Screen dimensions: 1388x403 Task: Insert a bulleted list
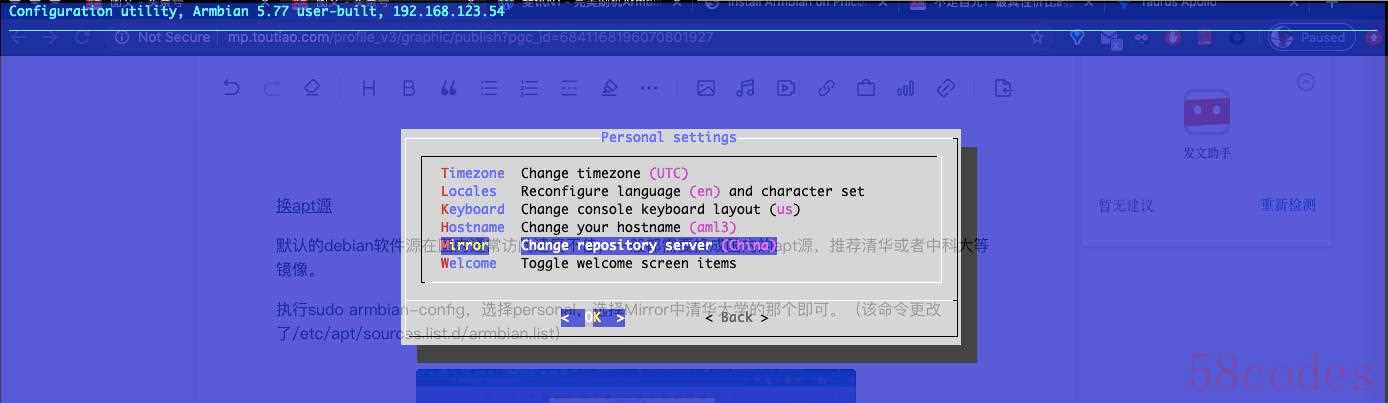click(x=489, y=88)
